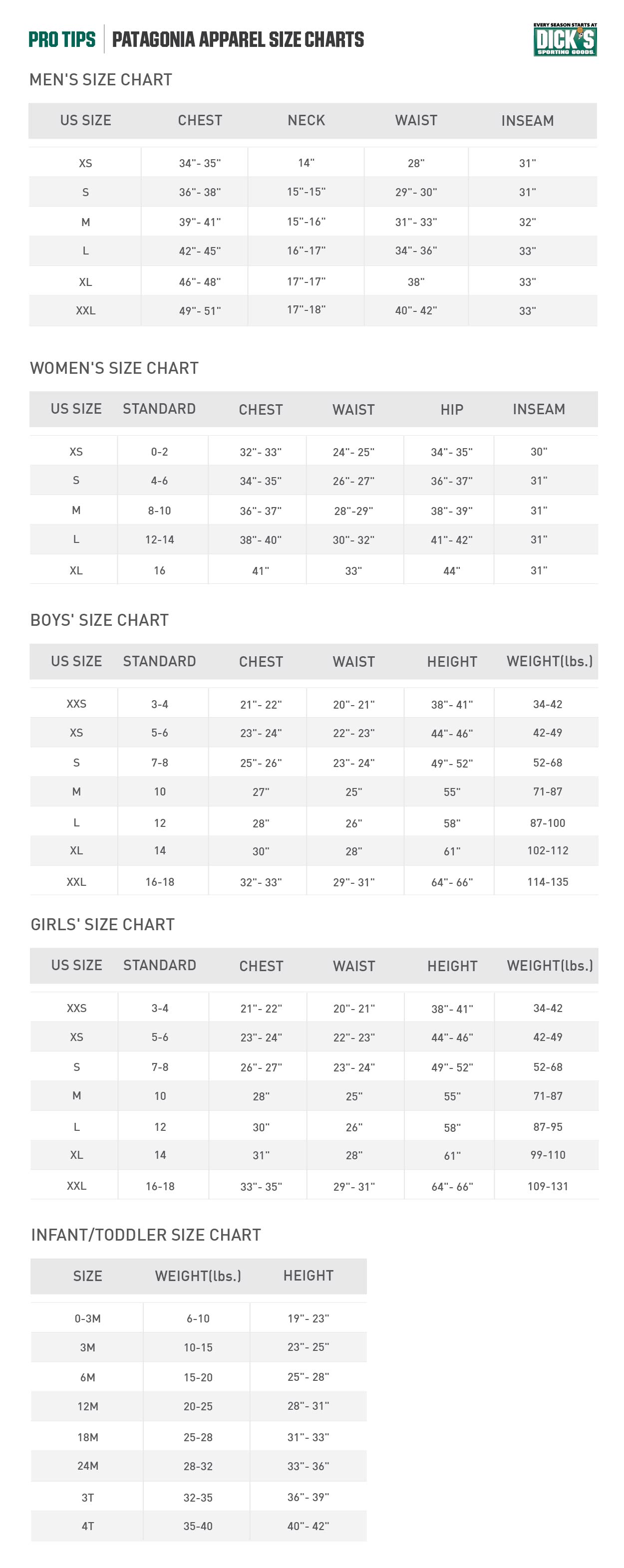Click the 4T toddler size label
This screenshot has height=1568, width=624.
pos(88,1526)
